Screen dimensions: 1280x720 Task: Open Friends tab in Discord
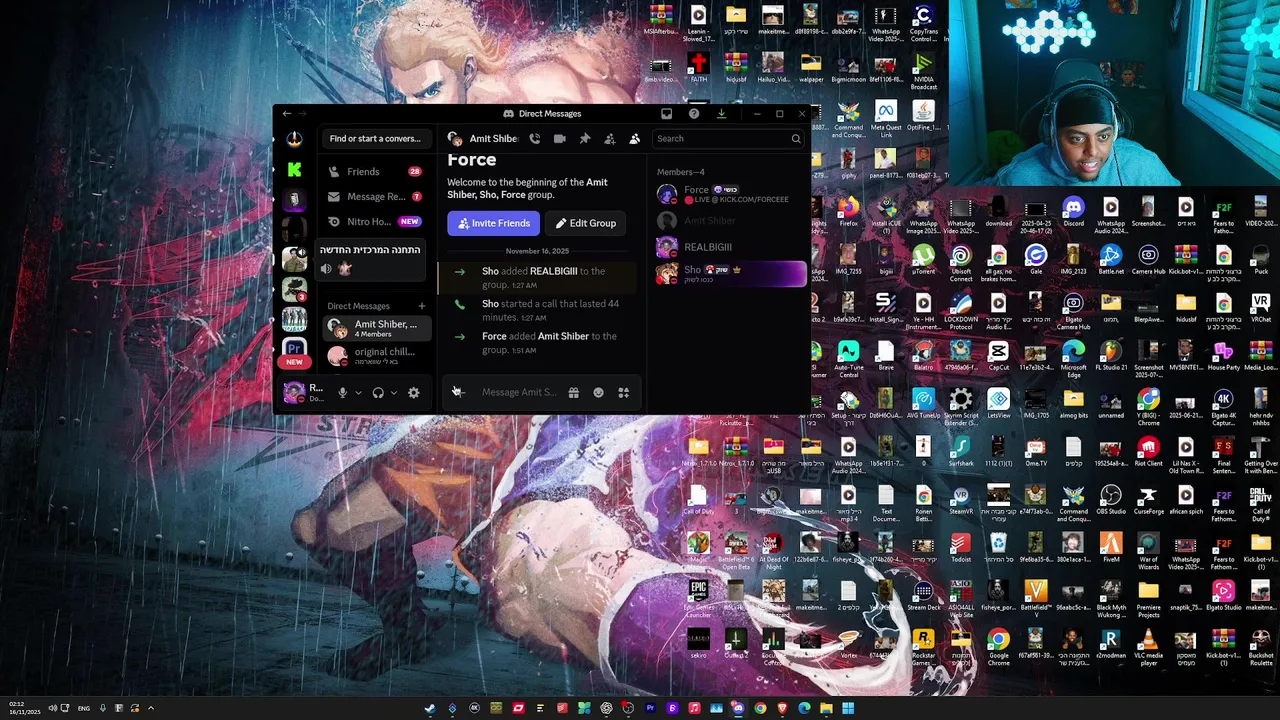[376, 172]
